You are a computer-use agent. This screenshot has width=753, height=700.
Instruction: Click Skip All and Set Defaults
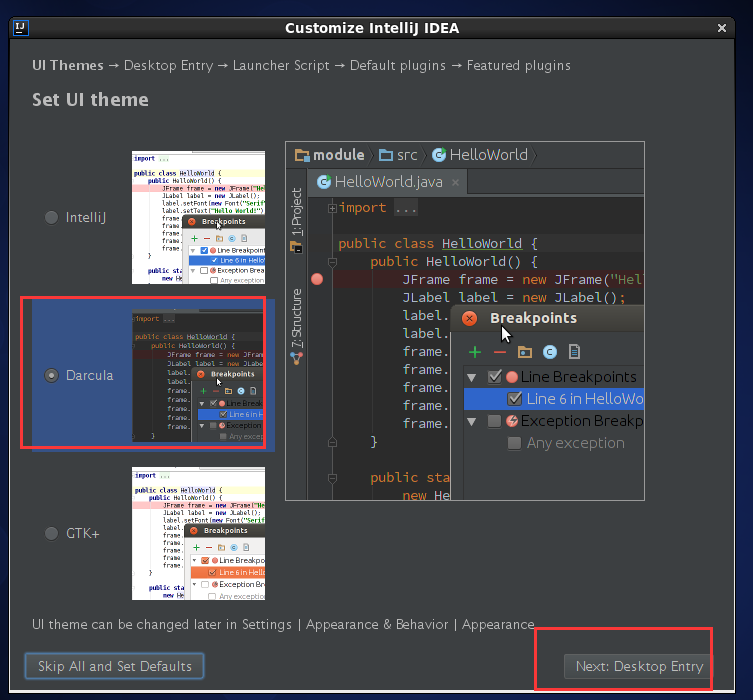(114, 666)
